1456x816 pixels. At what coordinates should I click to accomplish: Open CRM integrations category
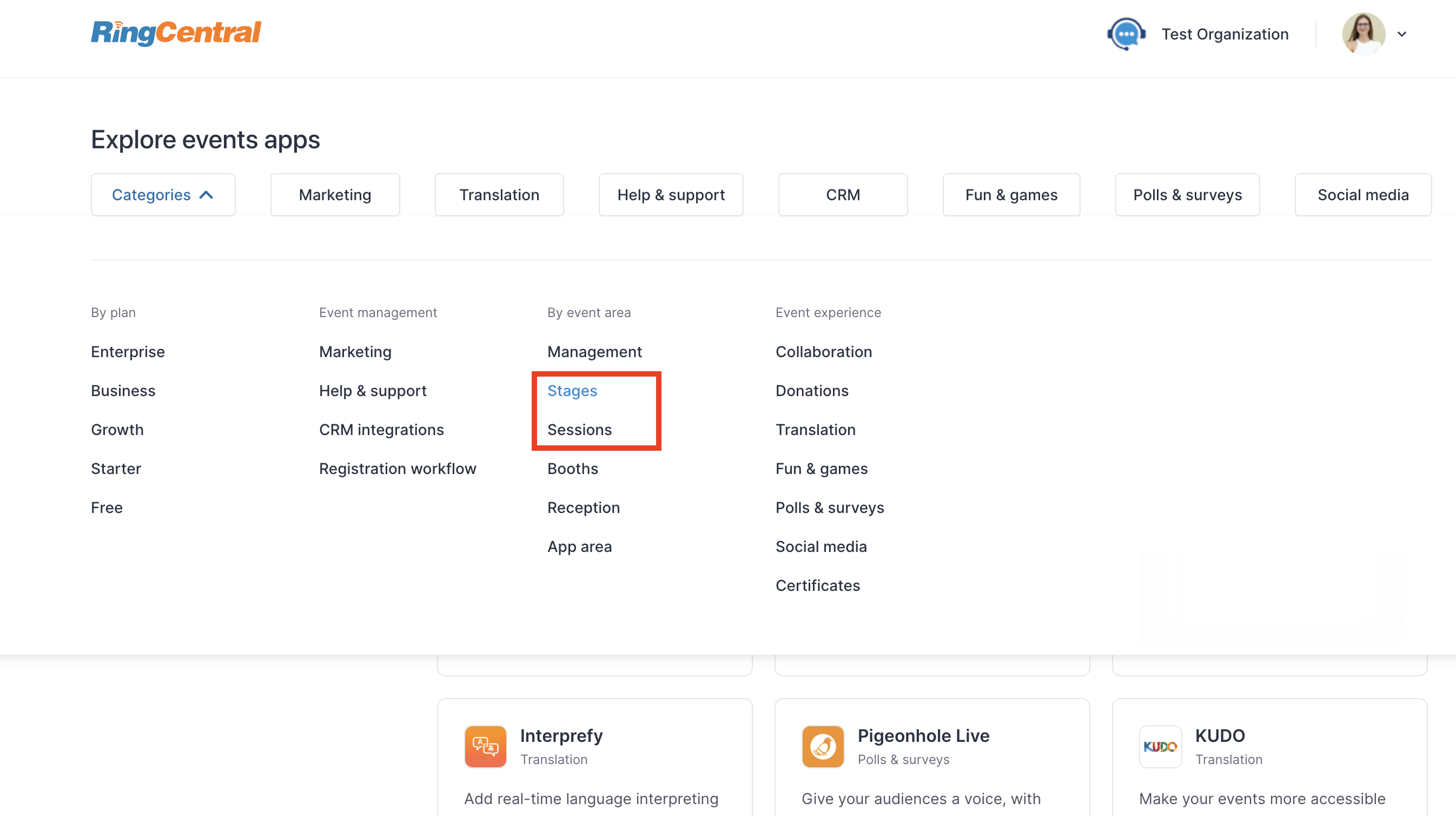click(381, 430)
